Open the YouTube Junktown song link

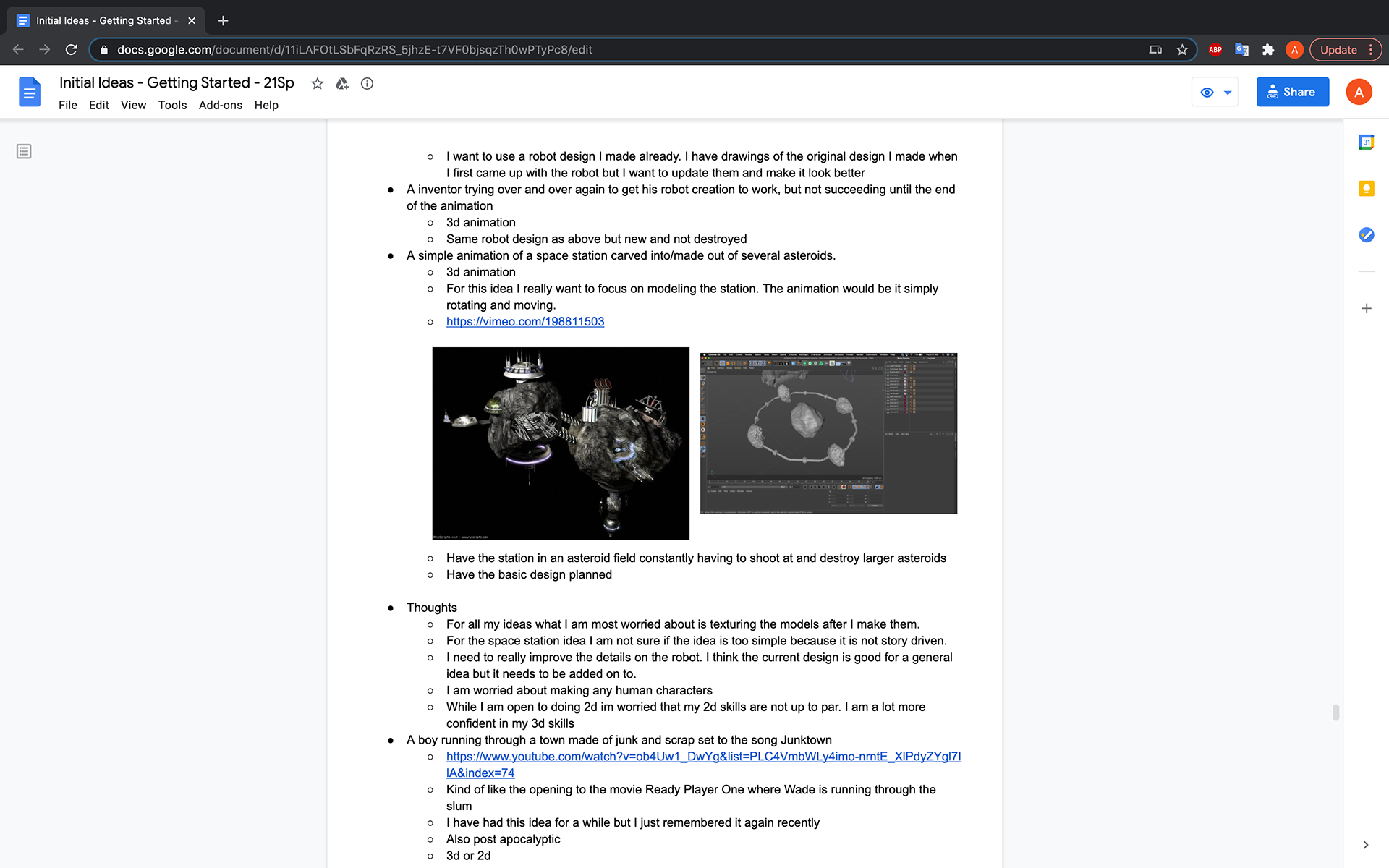(x=703, y=765)
